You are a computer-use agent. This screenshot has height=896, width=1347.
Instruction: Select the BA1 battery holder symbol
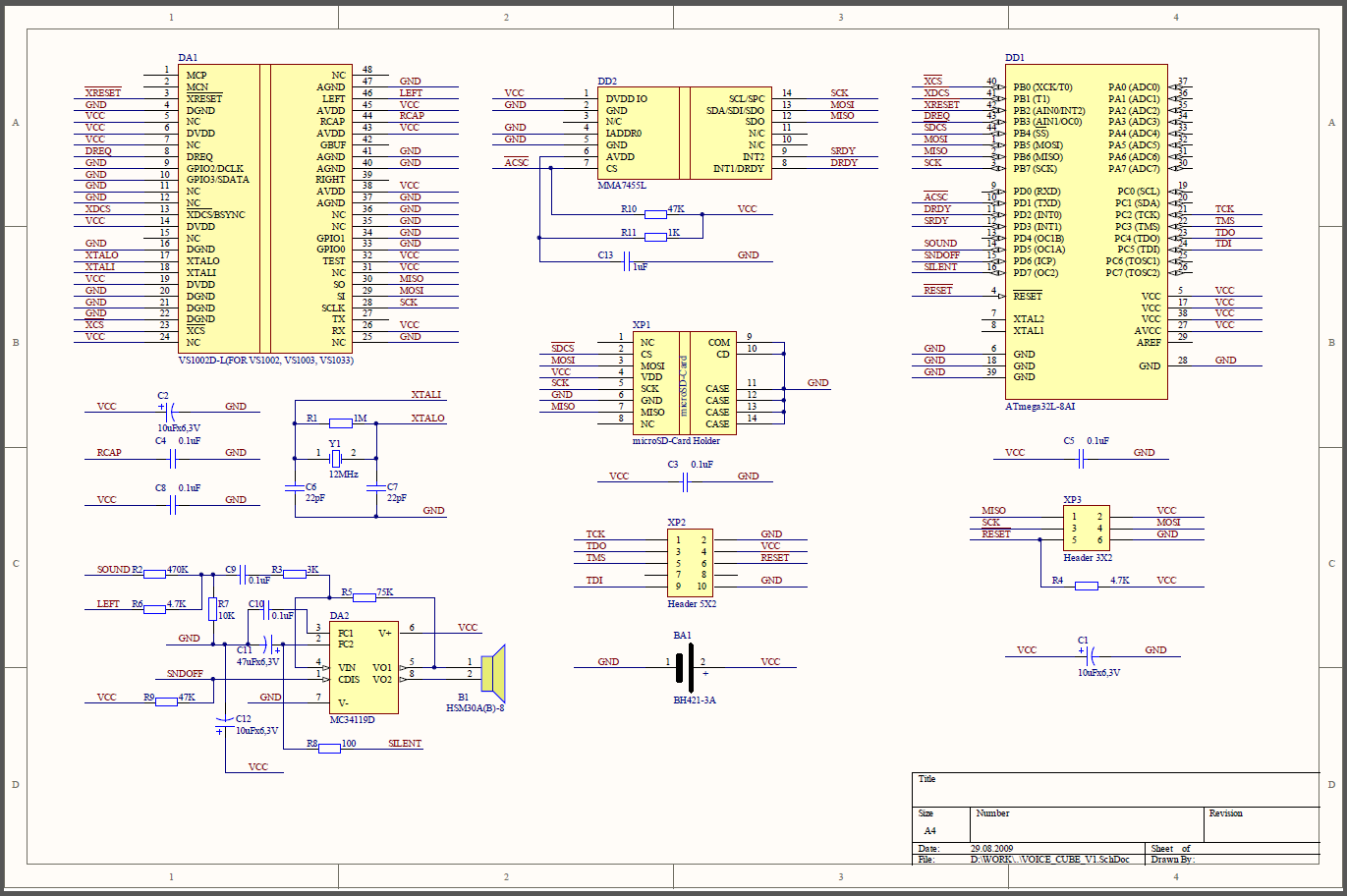[687, 666]
